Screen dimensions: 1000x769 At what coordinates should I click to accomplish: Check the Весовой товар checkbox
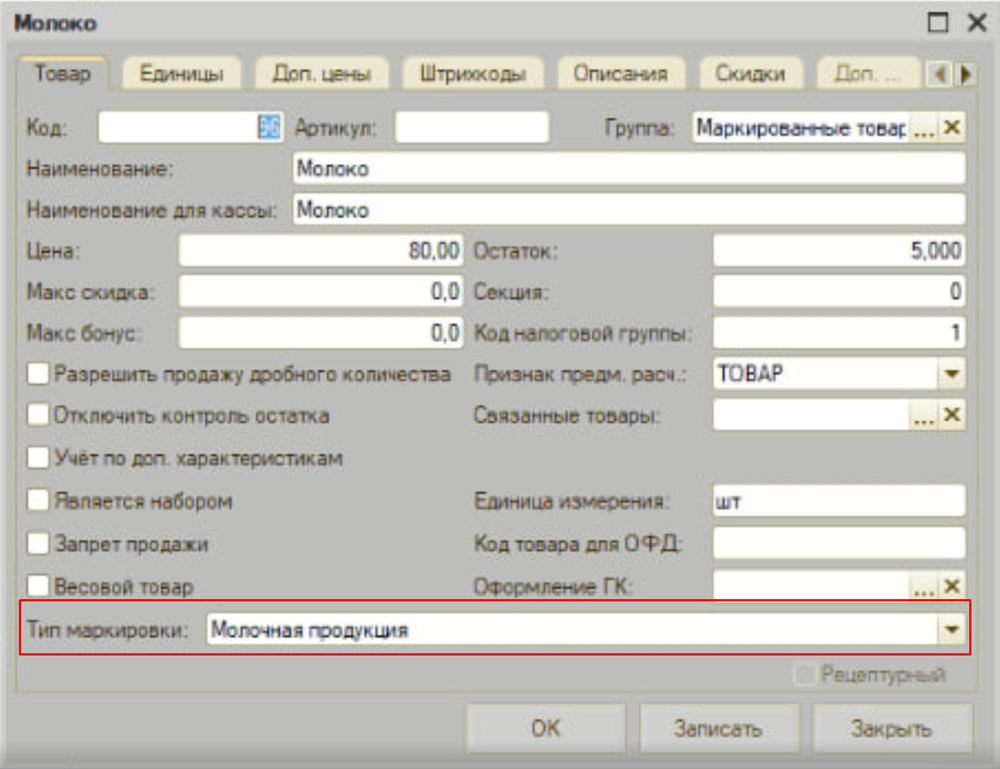pos(38,586)
